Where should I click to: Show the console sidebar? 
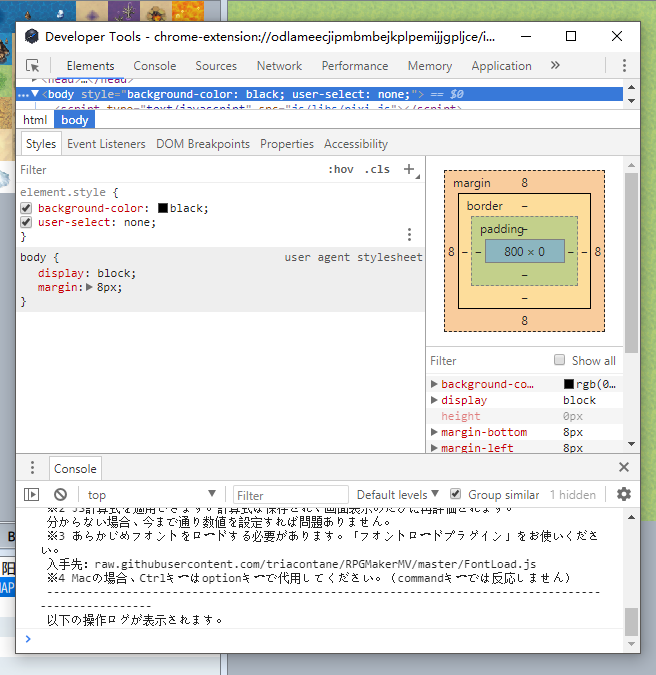pyautogui.click(x=31, y=494)
